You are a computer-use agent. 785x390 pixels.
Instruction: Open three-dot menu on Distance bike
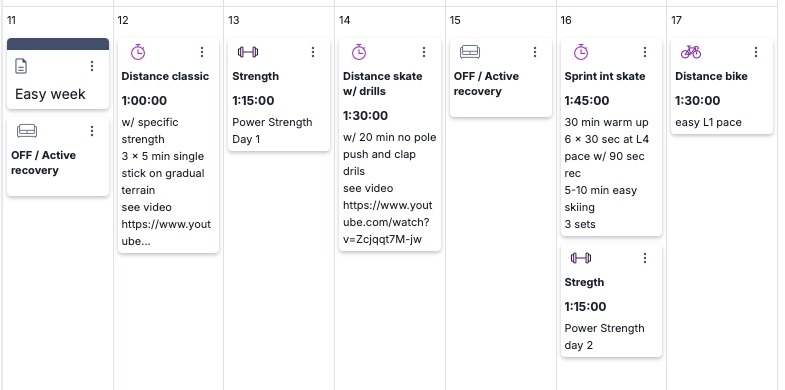click(x=755, y=52)
